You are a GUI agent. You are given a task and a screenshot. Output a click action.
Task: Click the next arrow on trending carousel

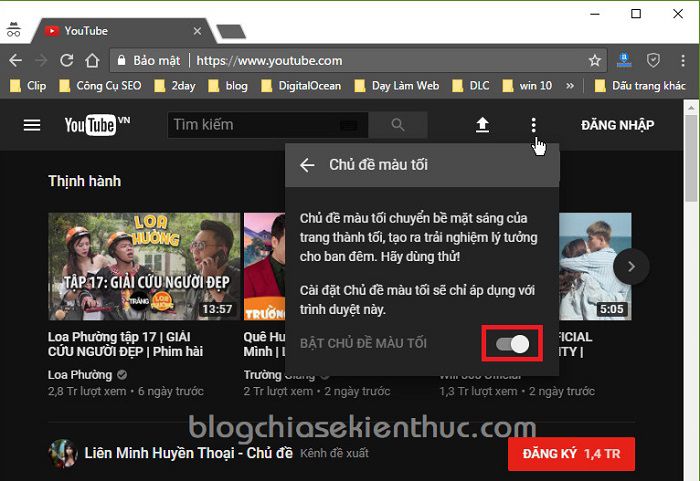click(x=631, y=267)
